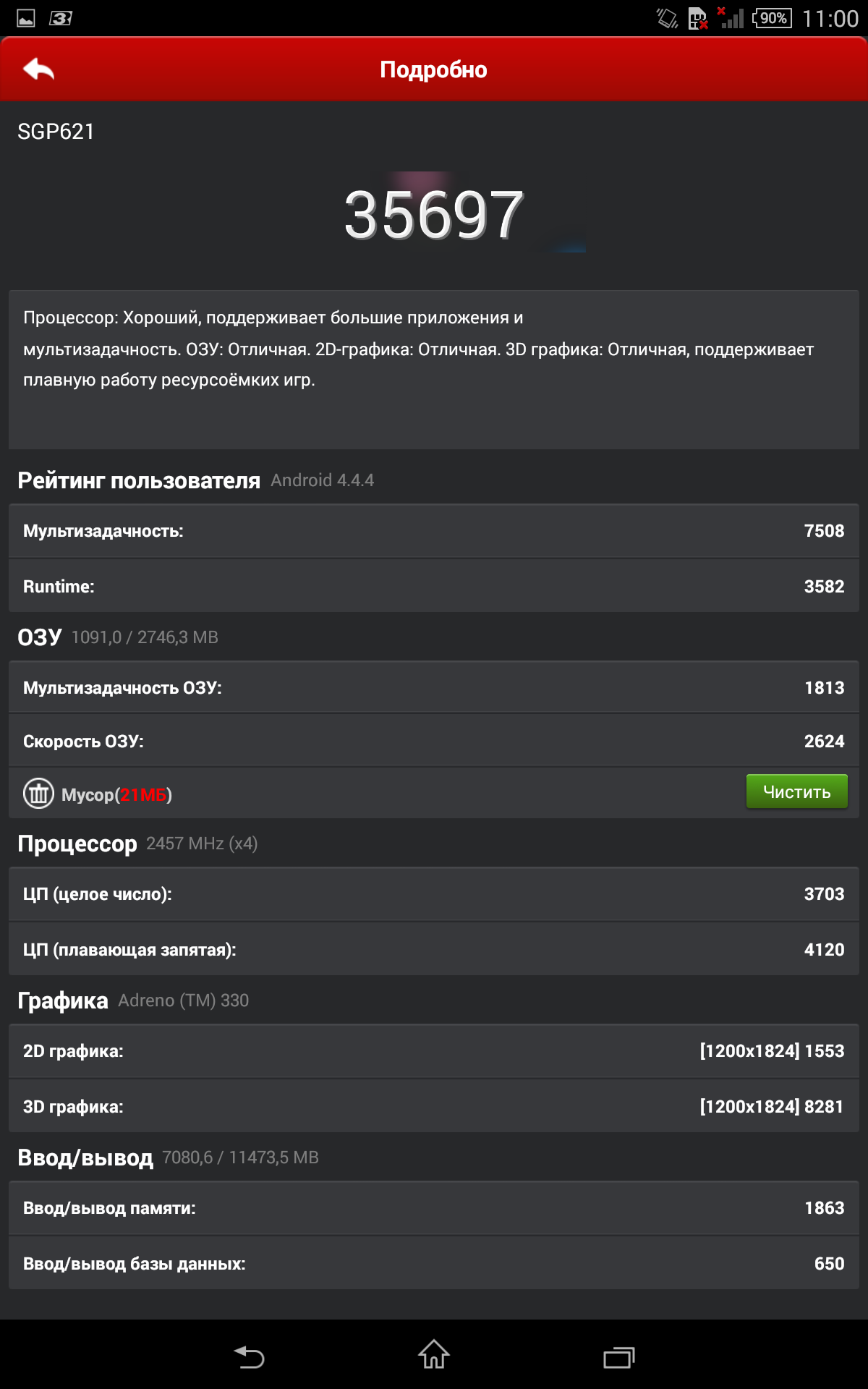Screen dimensions: 868x1389
Task: Tap the screenshot image notification icon
Action: [26, 18]
